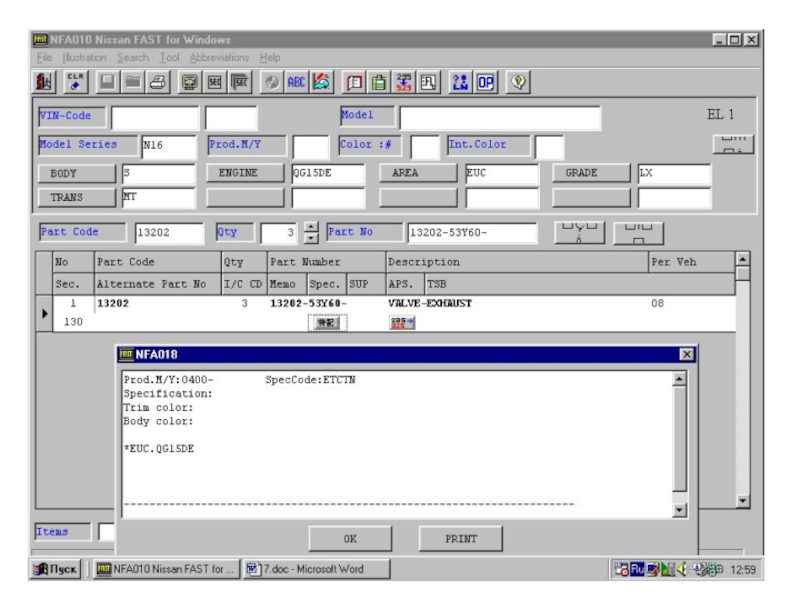This screenshot has height=600, width=800.
Task: Click the VIN-Code input field
Action: tap(155, 118)
